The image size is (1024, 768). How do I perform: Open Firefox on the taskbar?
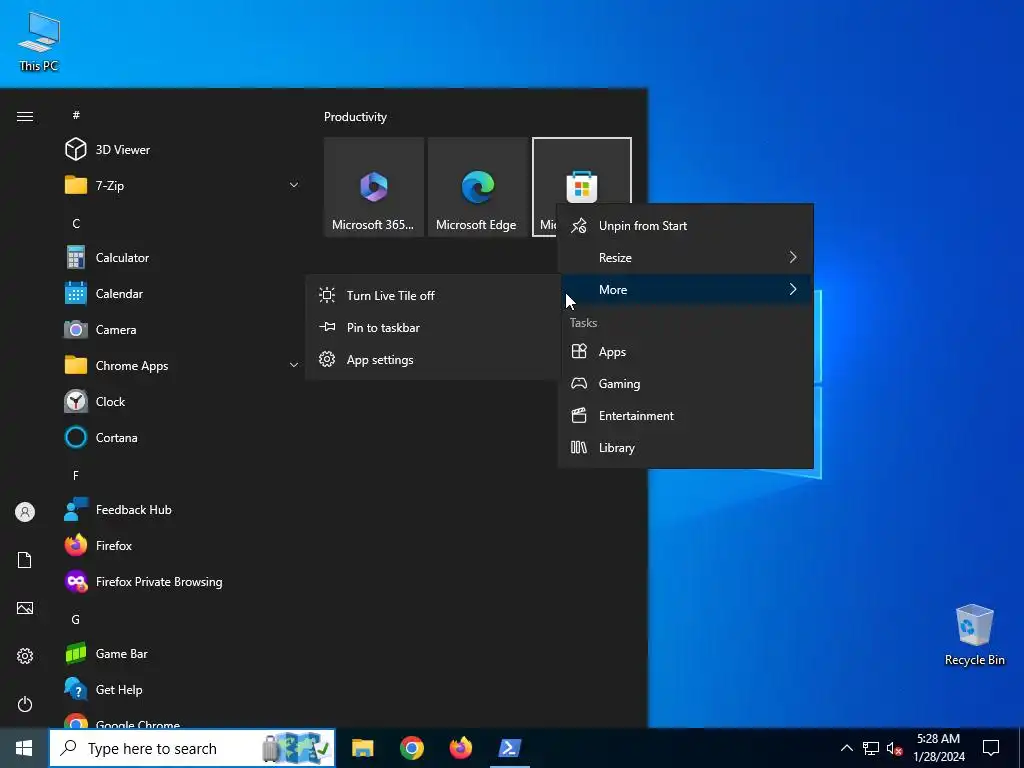[x=460, y=748]
